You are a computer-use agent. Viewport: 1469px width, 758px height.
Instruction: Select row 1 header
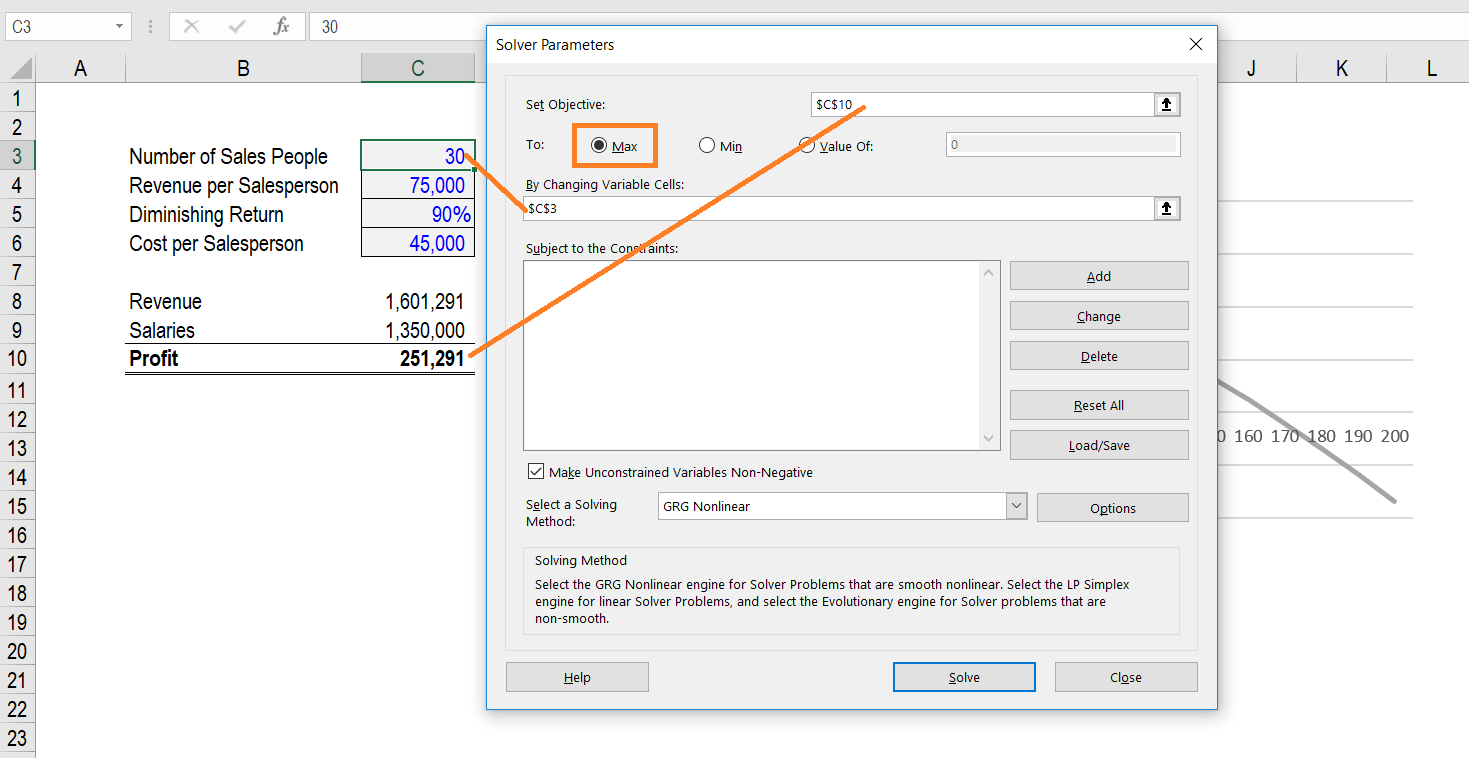pos(17,98)
